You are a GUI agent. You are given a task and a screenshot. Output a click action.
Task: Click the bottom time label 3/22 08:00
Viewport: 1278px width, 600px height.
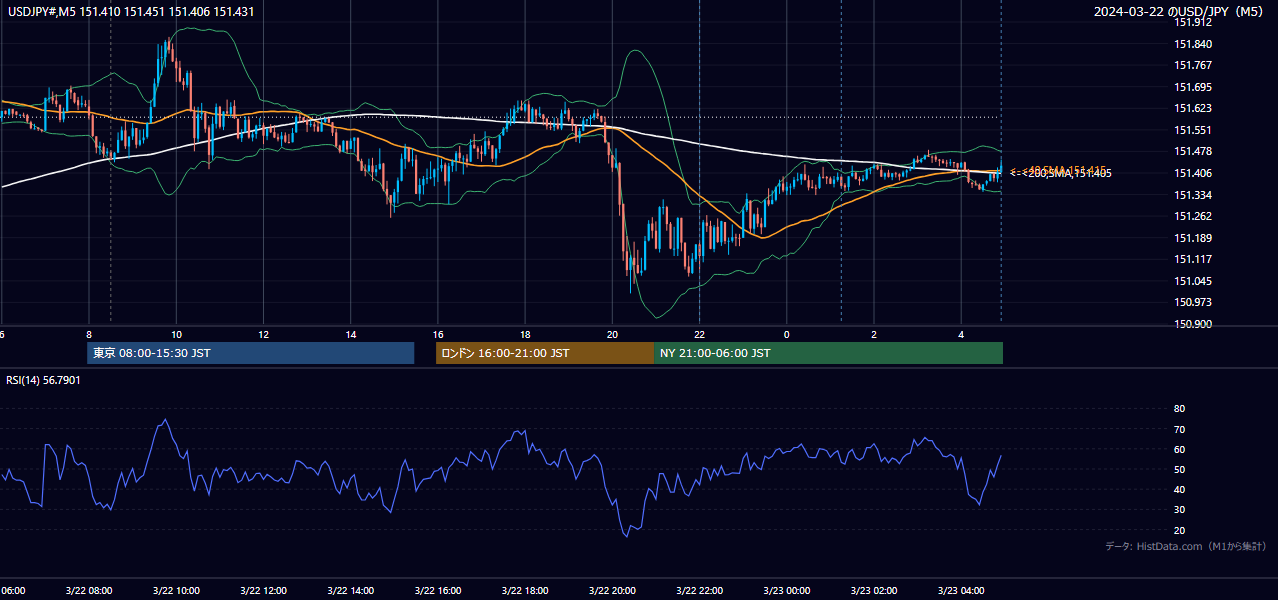89,590
